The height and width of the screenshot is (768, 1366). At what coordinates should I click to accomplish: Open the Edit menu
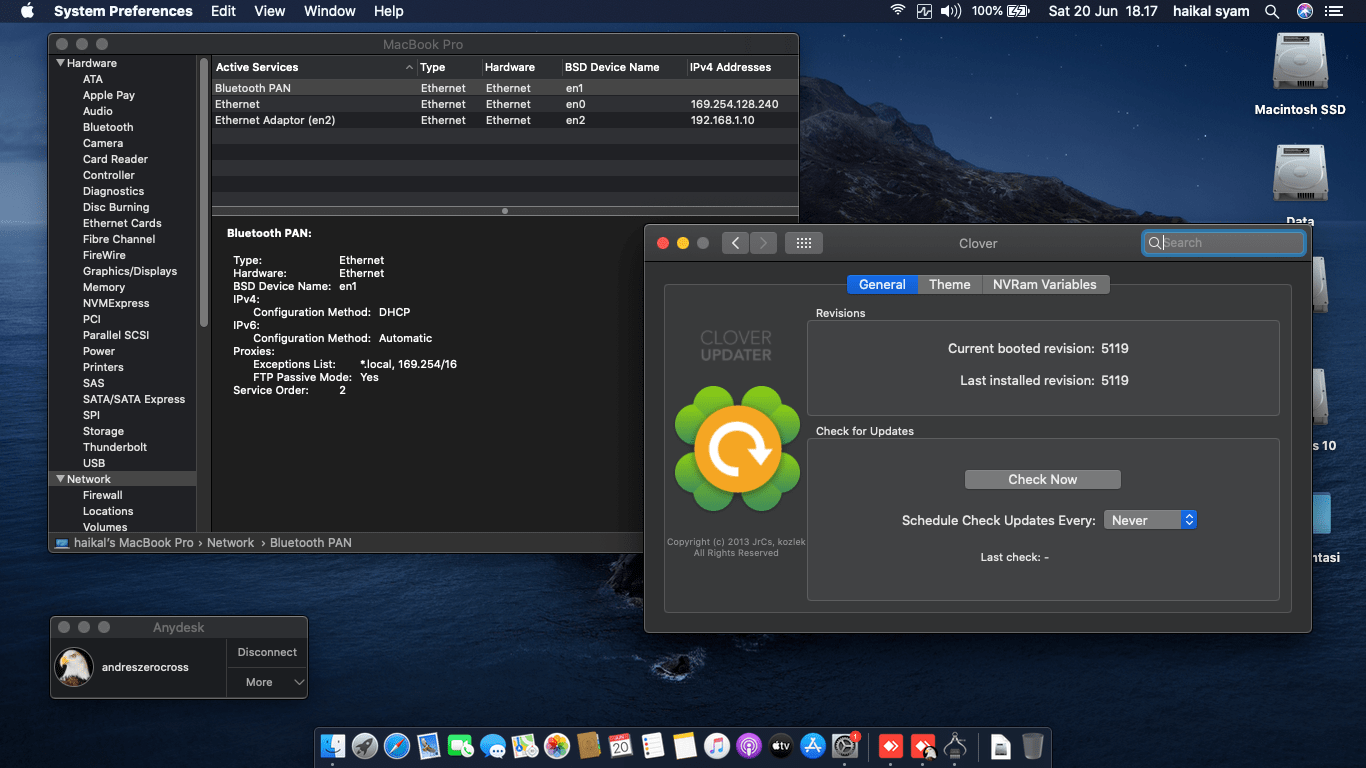(224, 11)
